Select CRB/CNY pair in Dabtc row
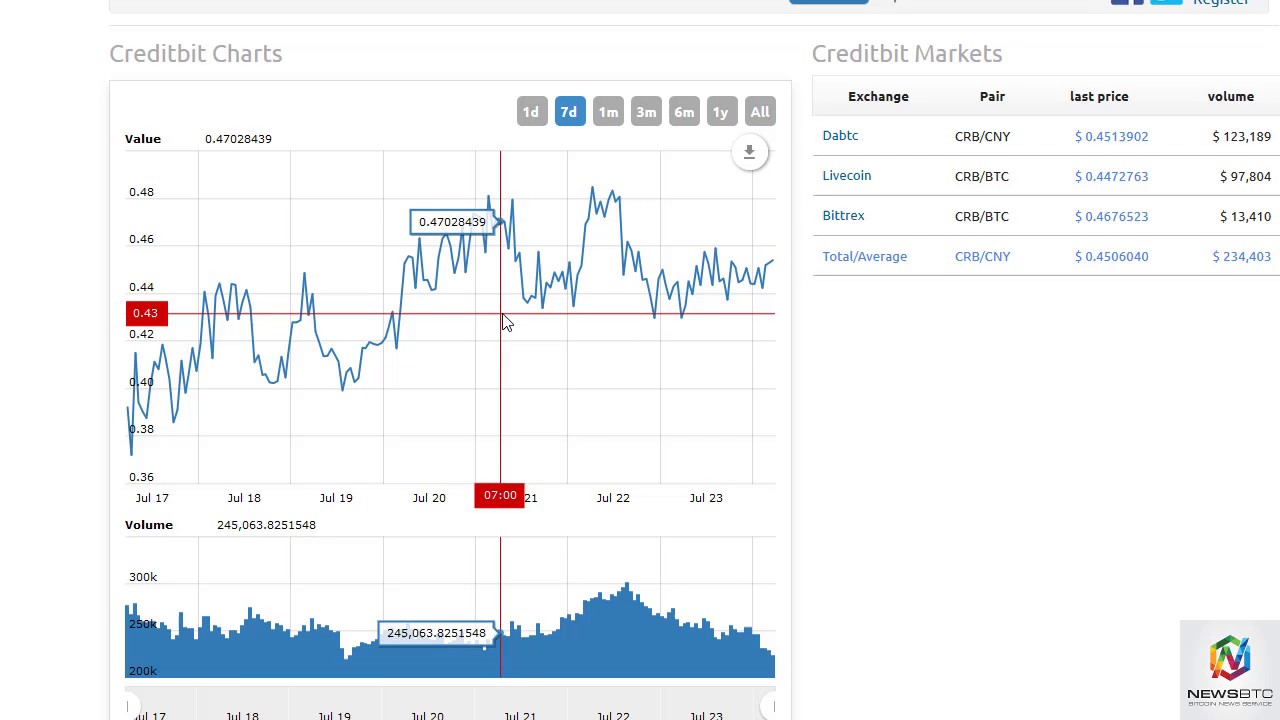 coord(982,136)
